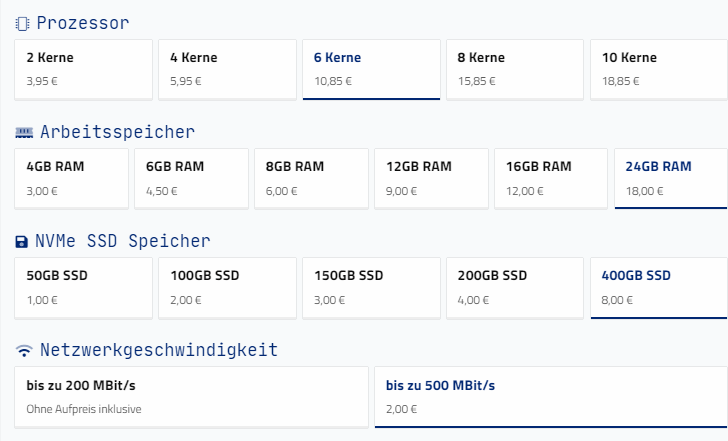Choose the 16GB RAM option
Viewport: 728px width, 441px height.
coord(551,179)
